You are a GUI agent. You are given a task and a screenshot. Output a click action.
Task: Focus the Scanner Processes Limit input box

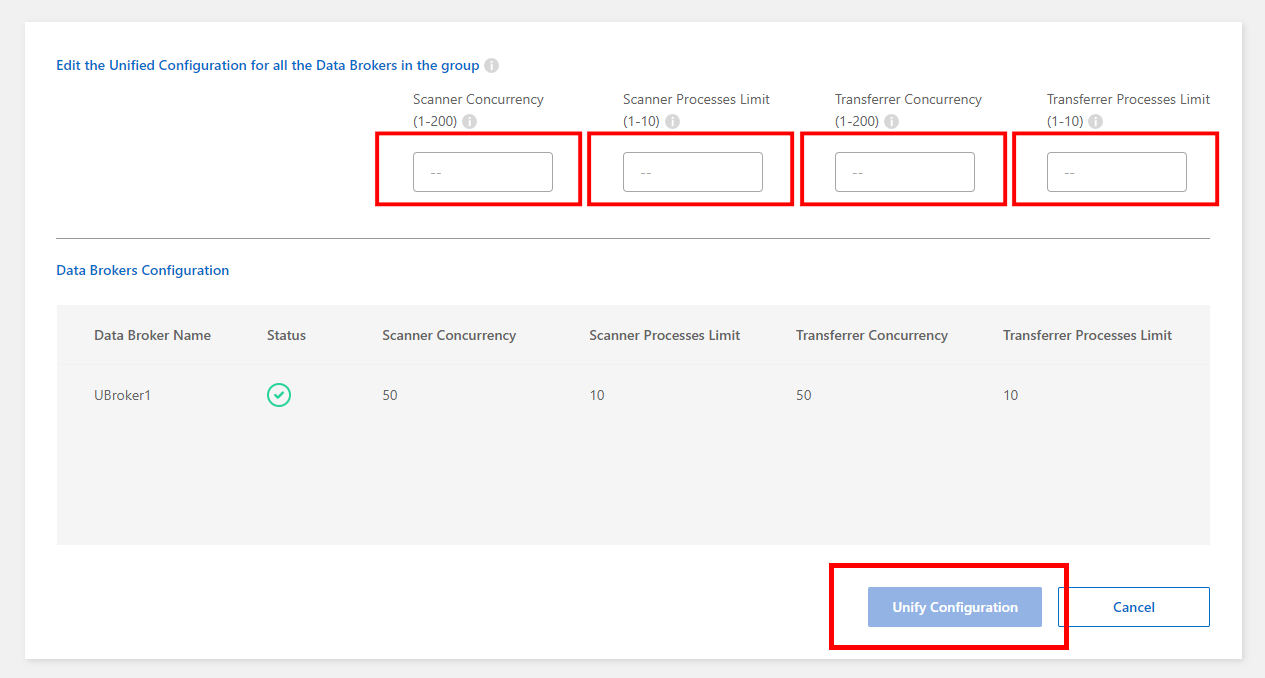point(692,172)
